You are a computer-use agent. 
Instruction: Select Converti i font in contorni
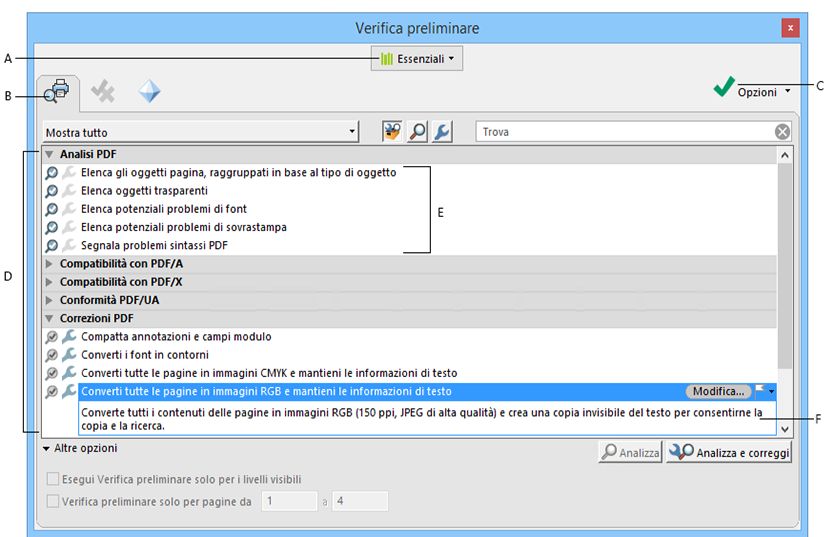[145, 355]
